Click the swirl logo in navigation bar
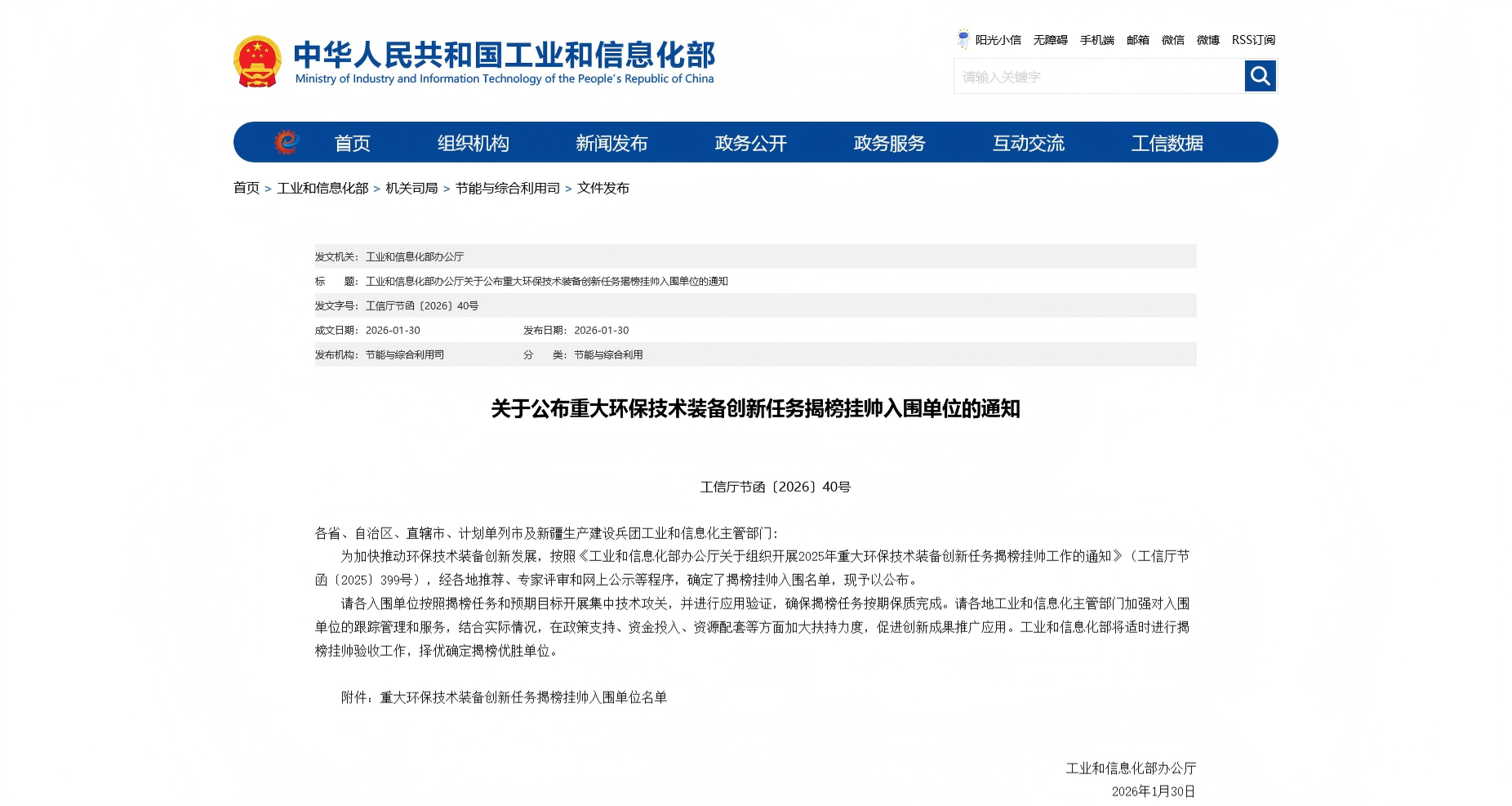 click(287, 142)
